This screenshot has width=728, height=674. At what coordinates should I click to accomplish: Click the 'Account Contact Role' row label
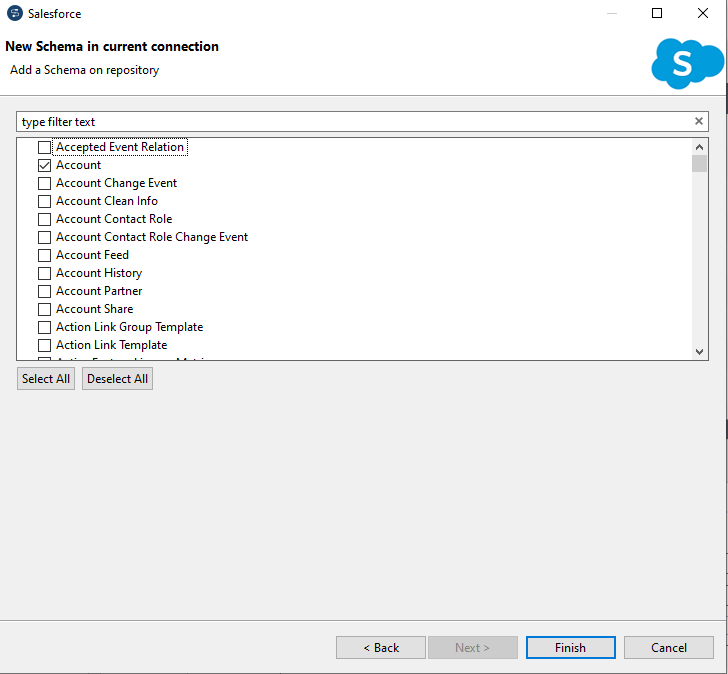click(x=114, y=219)
